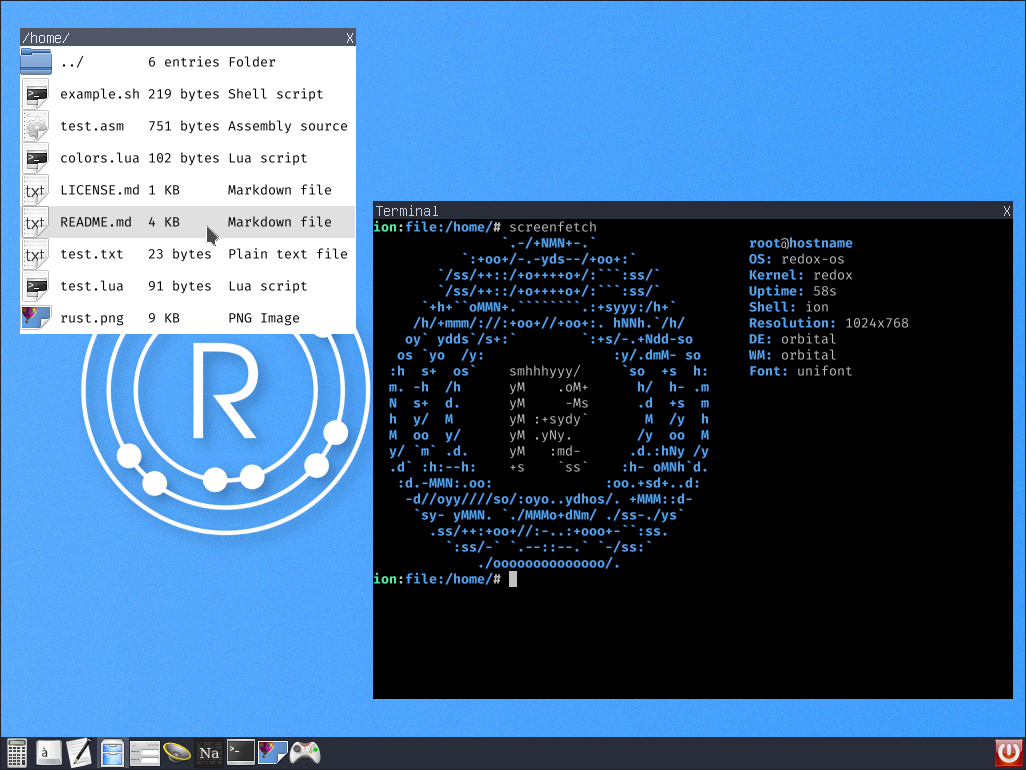Click the 'PNG Image' type cell
Screen dimensions: 1026x770
coord(264,319)
